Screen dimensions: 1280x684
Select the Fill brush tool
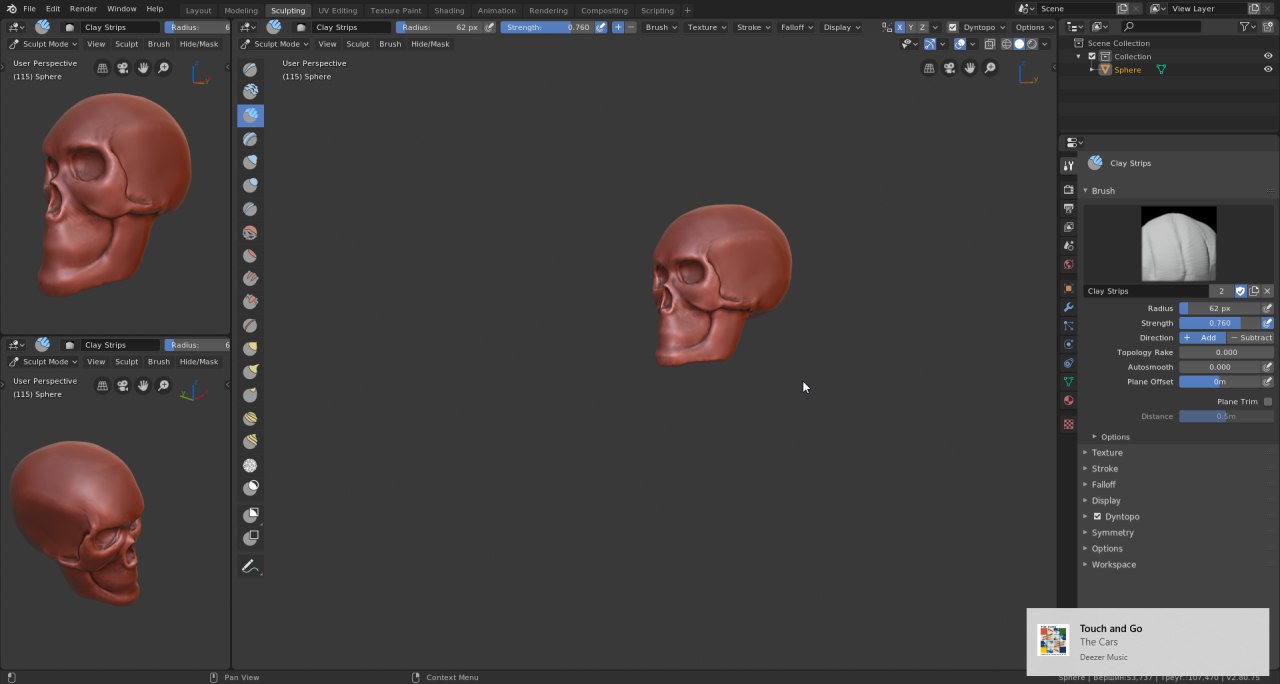click(x=250, y=279)
